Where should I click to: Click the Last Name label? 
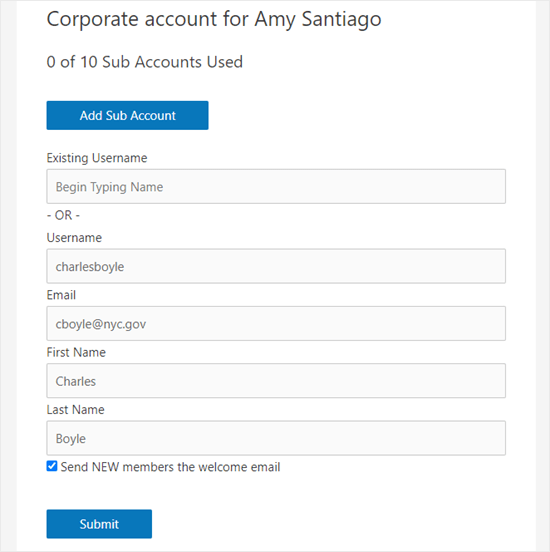(x=75, y=410)
